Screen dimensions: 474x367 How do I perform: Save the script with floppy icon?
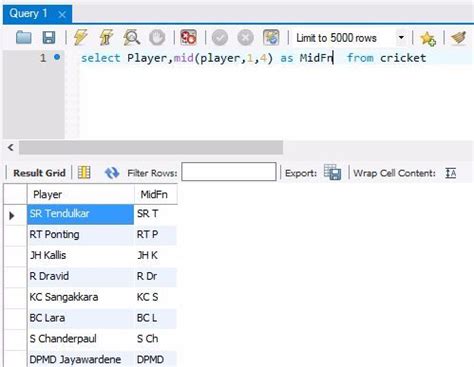point(49,38)
